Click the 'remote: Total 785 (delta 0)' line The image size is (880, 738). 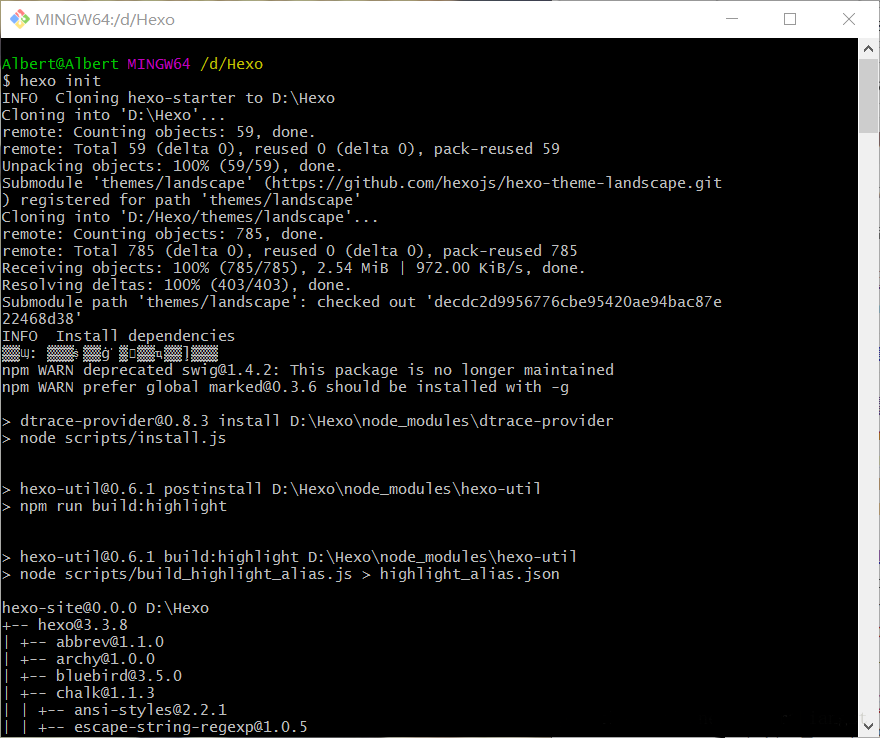290,251
